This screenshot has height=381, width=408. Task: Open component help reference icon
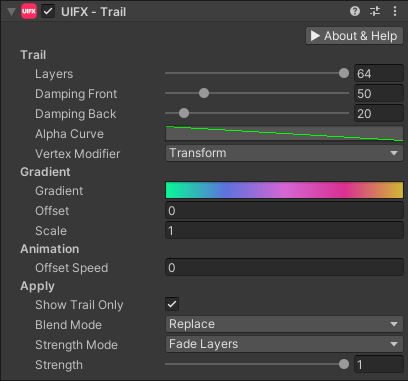tap(355, 11)
